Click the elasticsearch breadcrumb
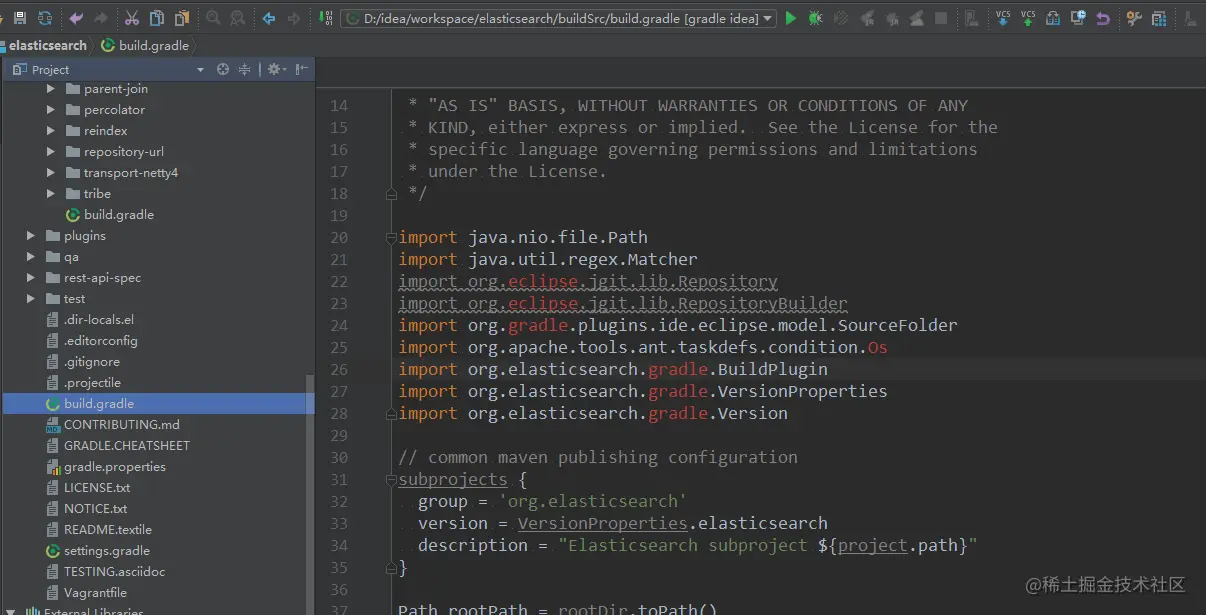This screenshot has height=615, width=1206. tap(44, 45)
